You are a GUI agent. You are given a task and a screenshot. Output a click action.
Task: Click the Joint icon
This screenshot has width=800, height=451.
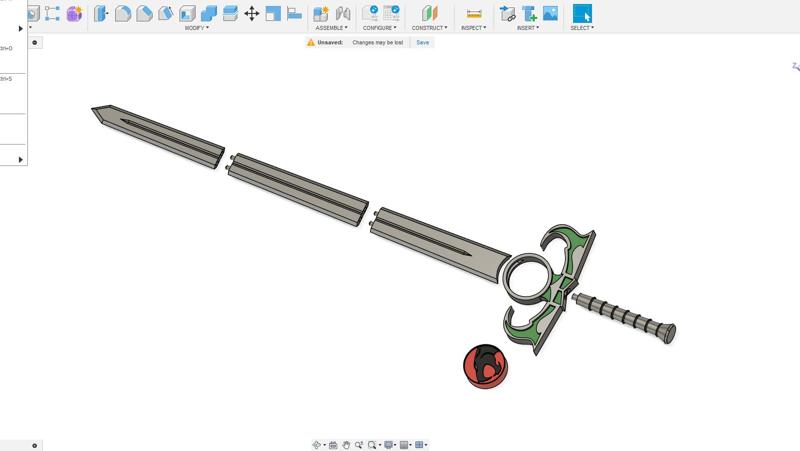coord(343,14)
